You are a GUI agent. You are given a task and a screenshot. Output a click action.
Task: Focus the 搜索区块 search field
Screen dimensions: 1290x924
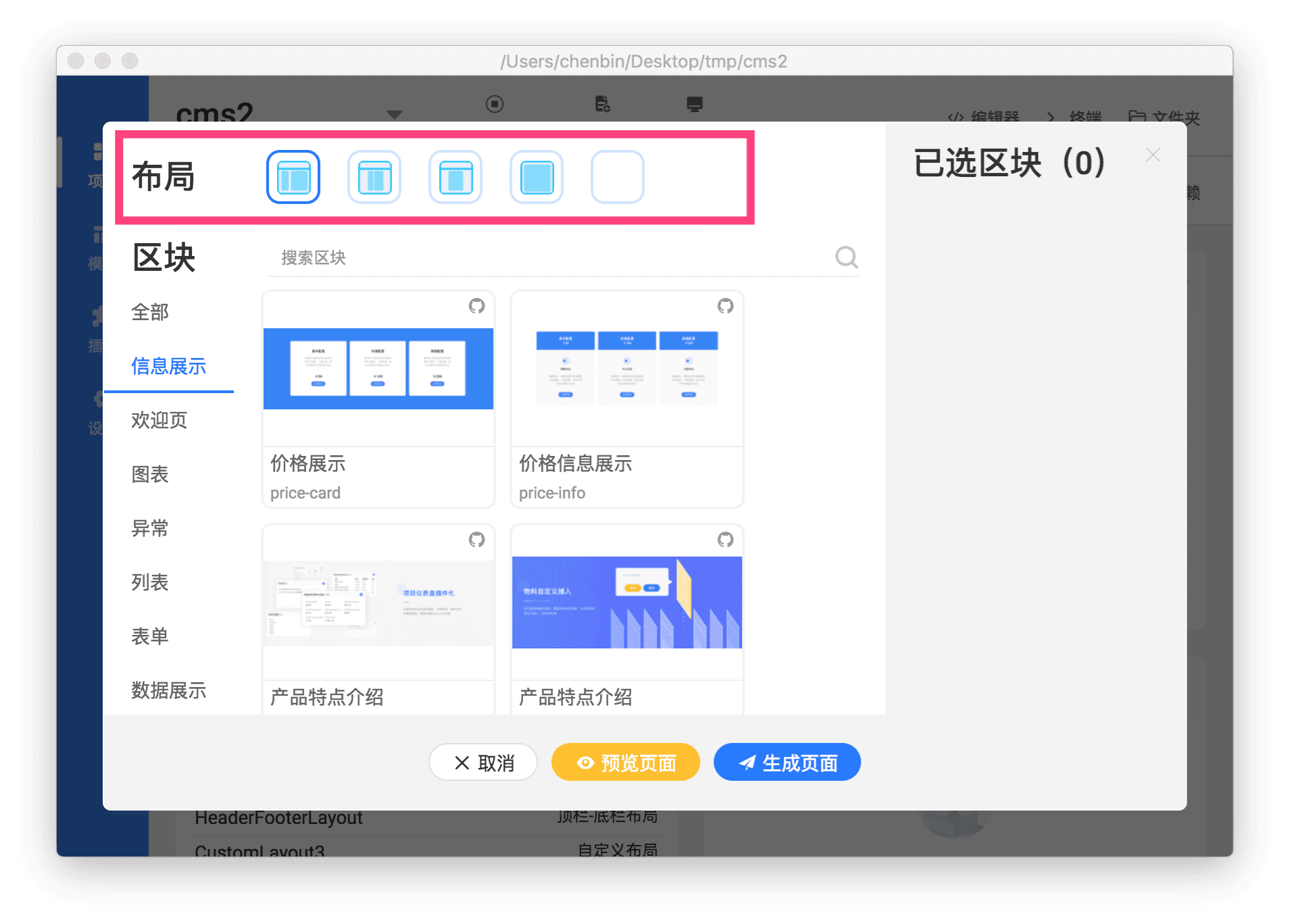click(547, 257)
